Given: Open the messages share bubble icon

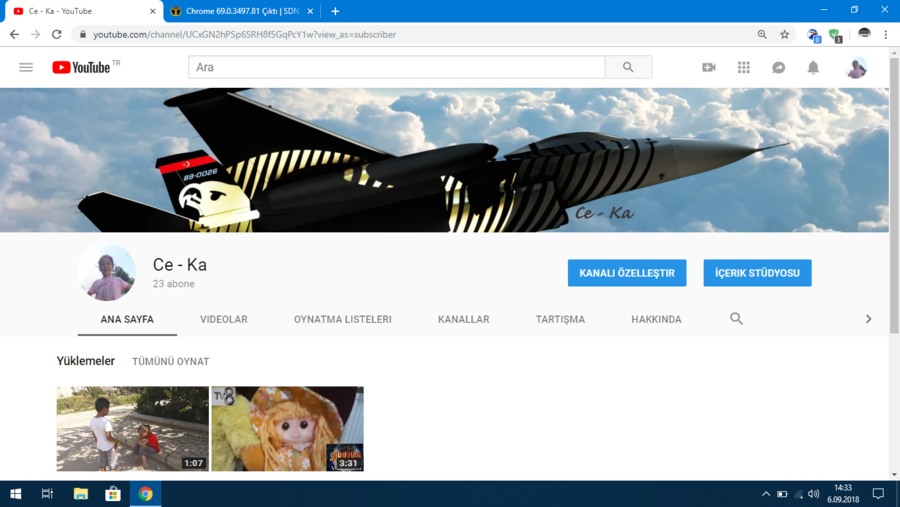Looking at the screenshot, I should (778, 67).
